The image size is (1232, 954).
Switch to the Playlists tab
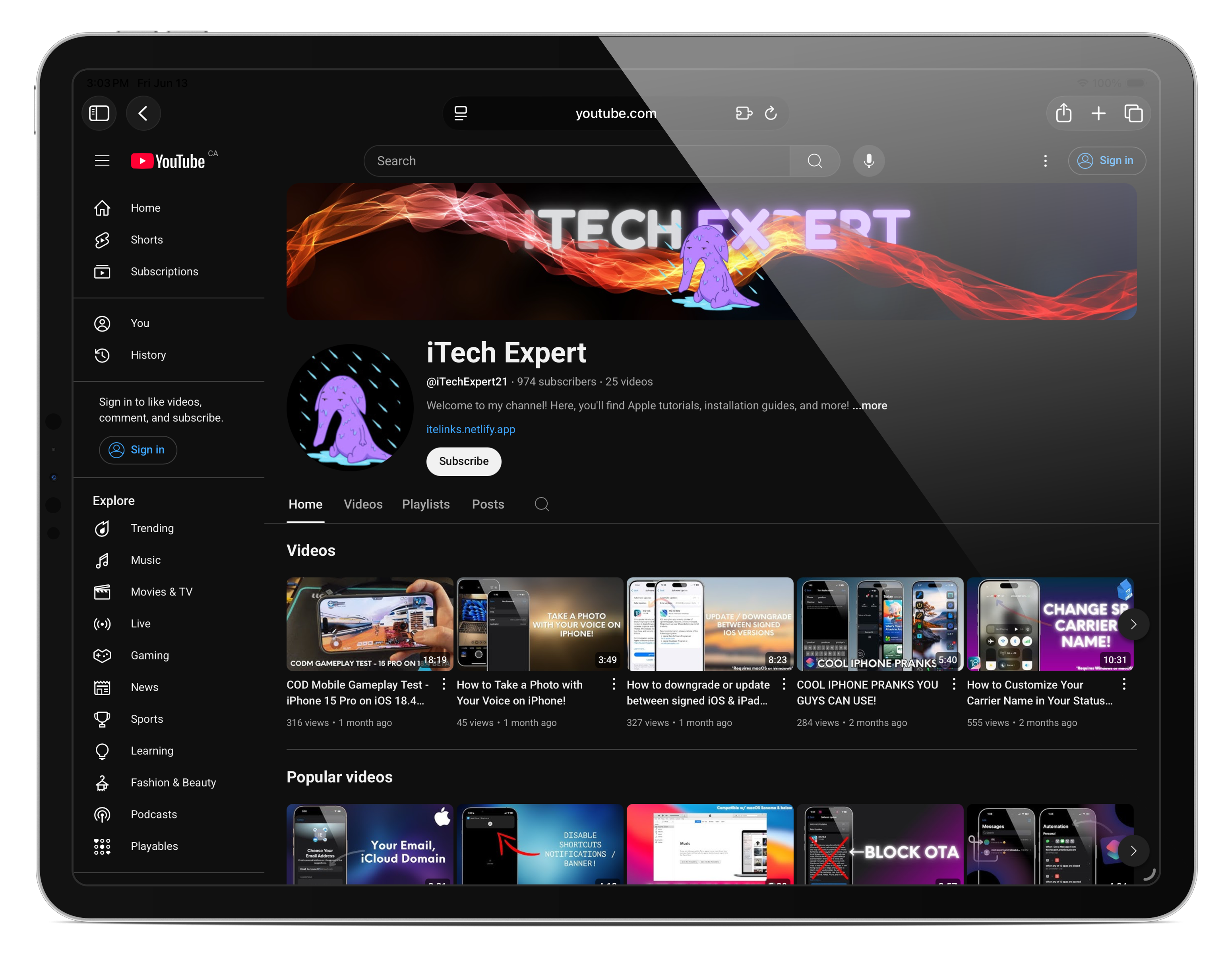pyautogui.click(x=426, y=504)
